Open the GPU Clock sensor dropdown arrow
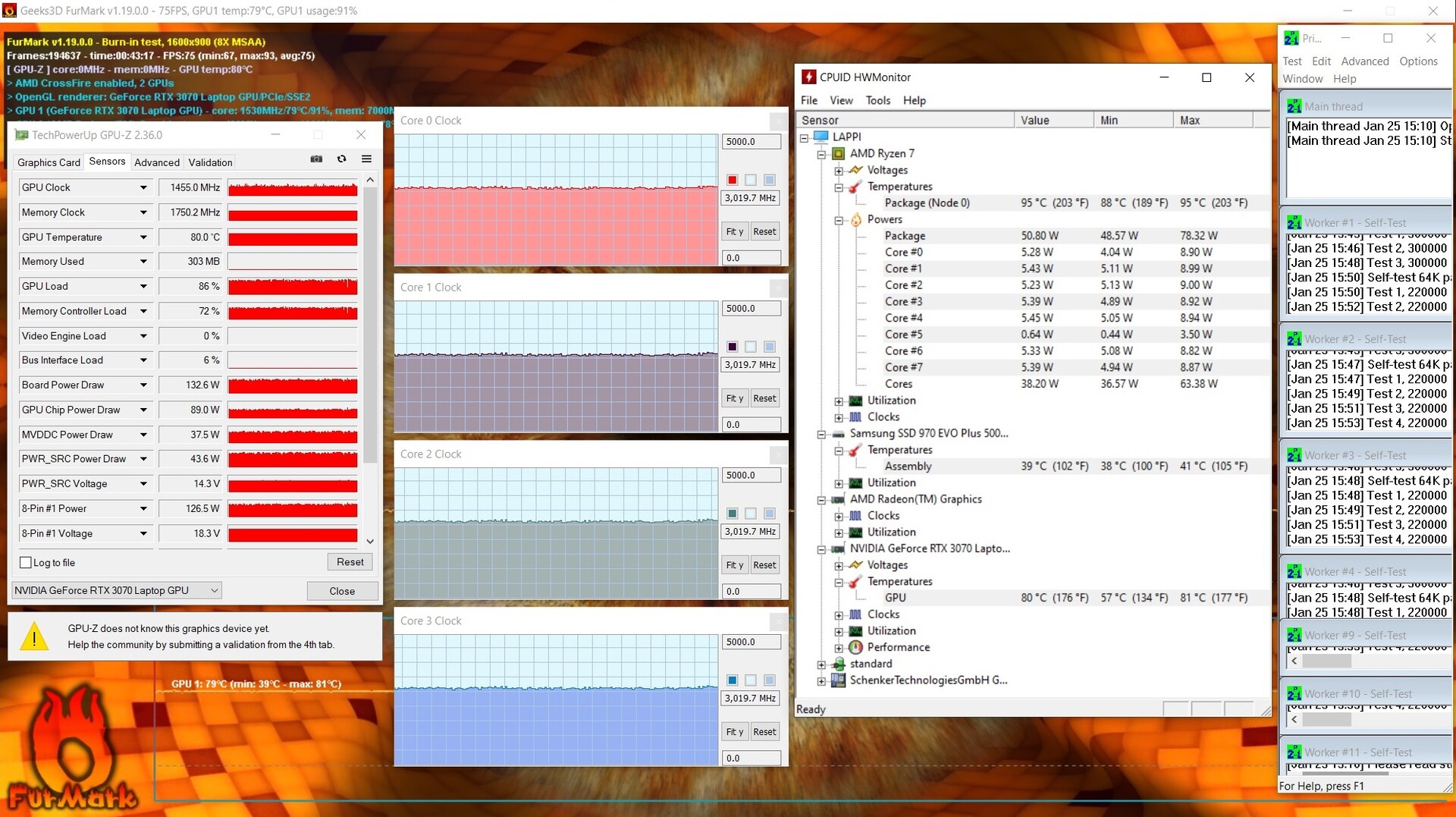The height and width of the screenshot is (817, 1456). (143, 187)
